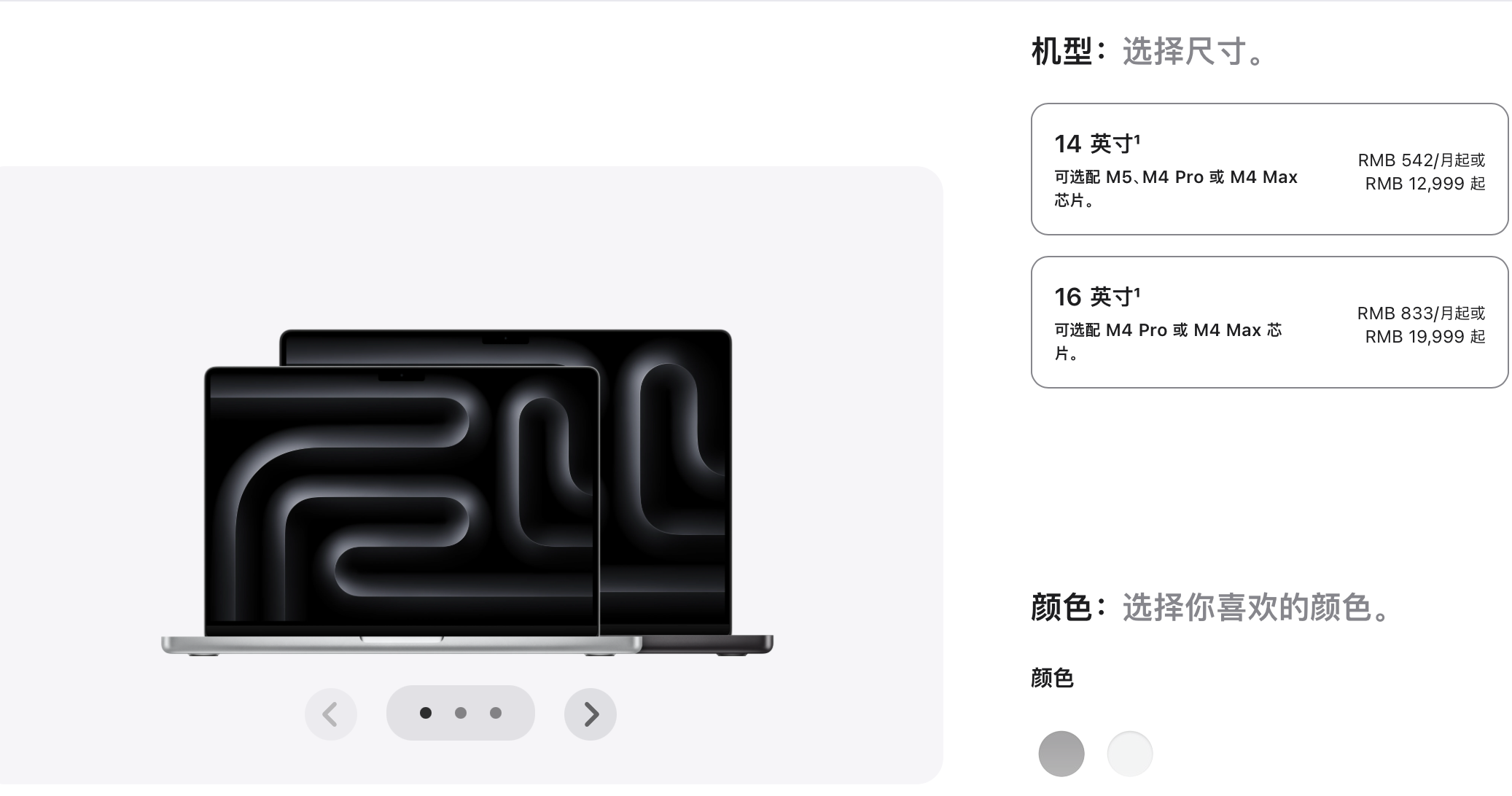This screenshot has height=796, width=1512.
Task: Click the RMB 12,999 起 price
Action: click(1425, 184)
